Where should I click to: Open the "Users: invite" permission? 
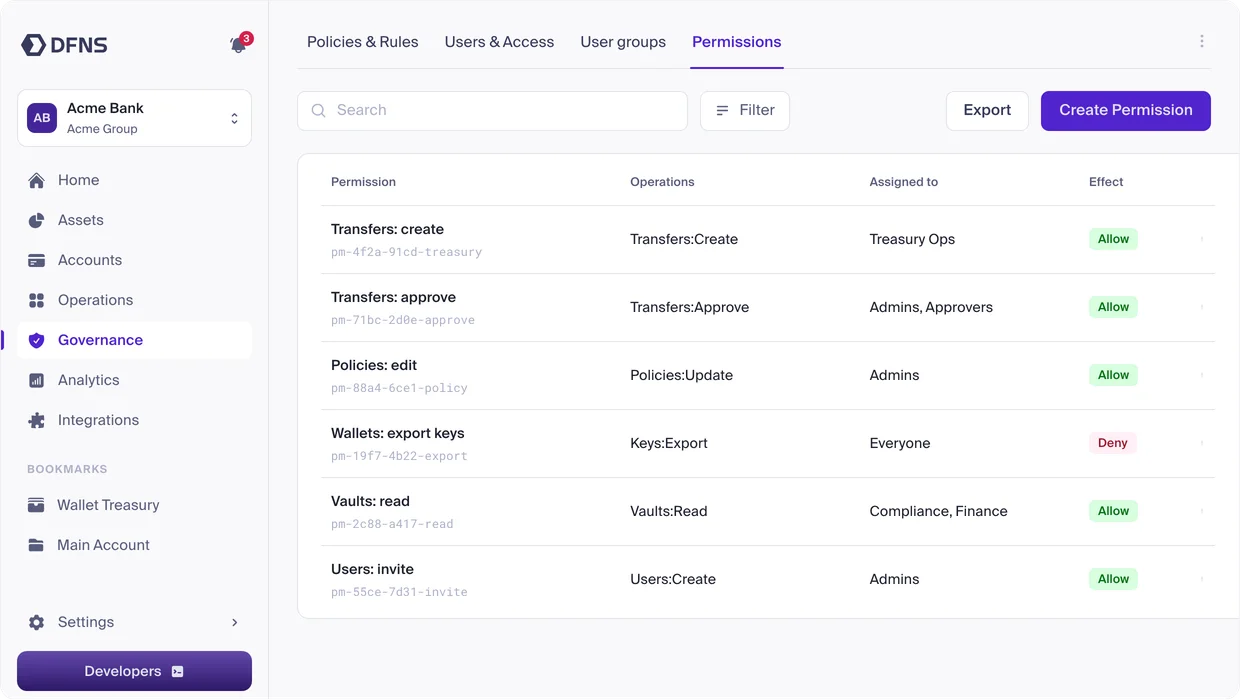[x=372, y=569]
